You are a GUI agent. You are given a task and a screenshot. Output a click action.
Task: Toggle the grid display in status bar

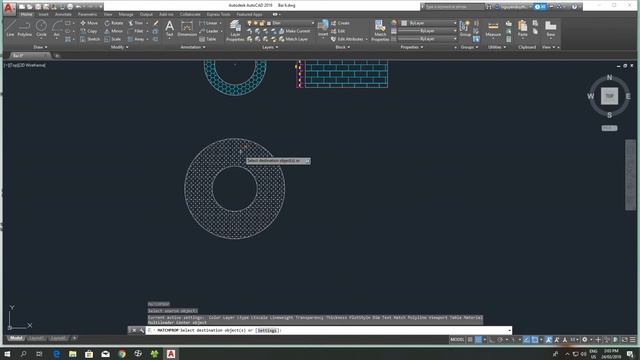click(470, 340)
